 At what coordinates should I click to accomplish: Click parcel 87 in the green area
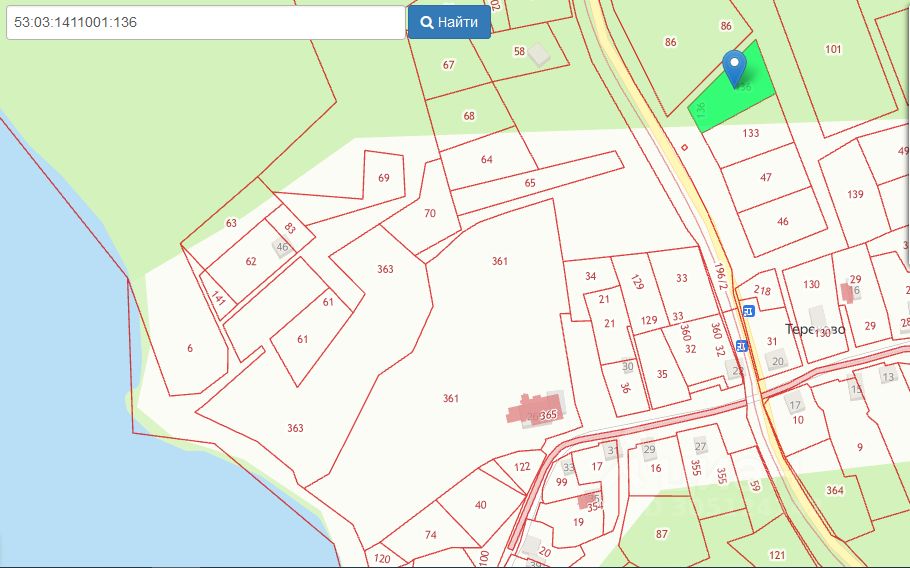pyautogui.click(x=661, y=535)
